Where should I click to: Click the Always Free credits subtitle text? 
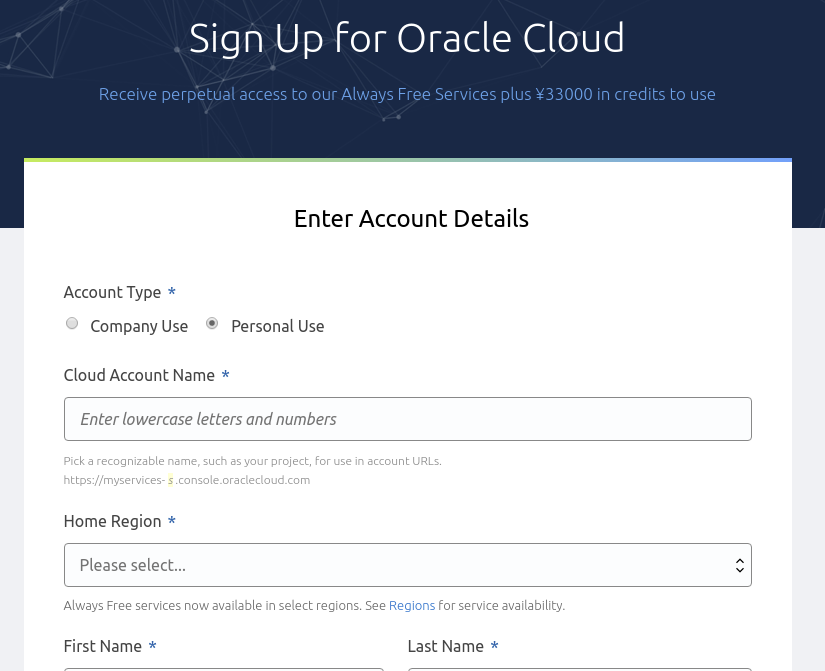(x=407, y=93)
